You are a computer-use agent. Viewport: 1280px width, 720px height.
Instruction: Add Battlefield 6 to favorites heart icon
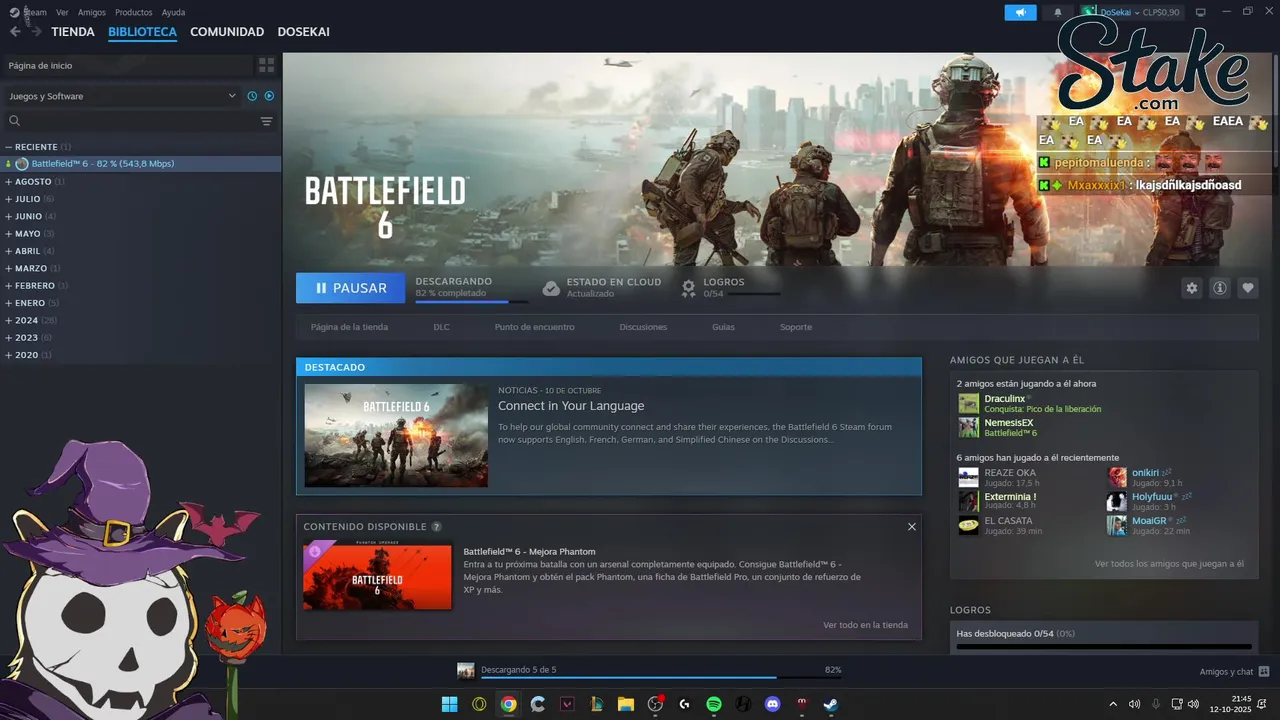[1248, 288]
